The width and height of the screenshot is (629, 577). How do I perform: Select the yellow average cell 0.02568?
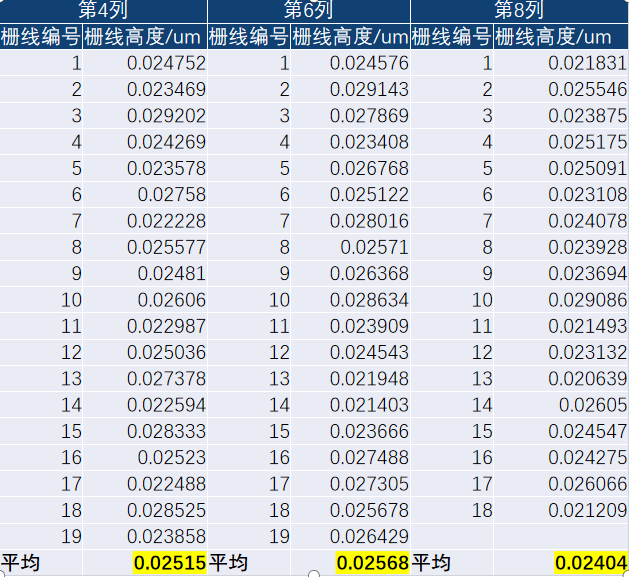click(372, 563)
